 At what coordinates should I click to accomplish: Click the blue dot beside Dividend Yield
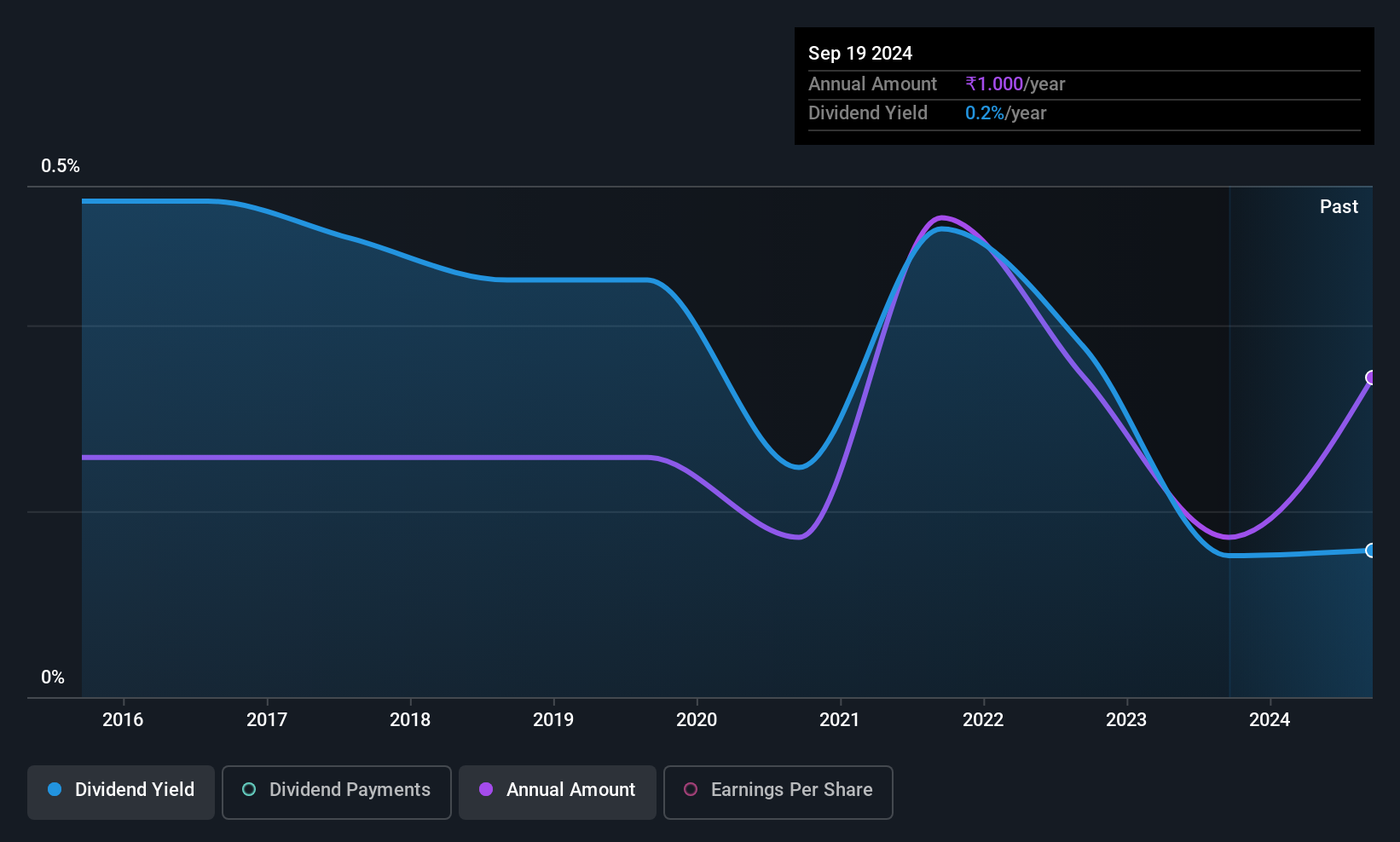tap(55, 790)
